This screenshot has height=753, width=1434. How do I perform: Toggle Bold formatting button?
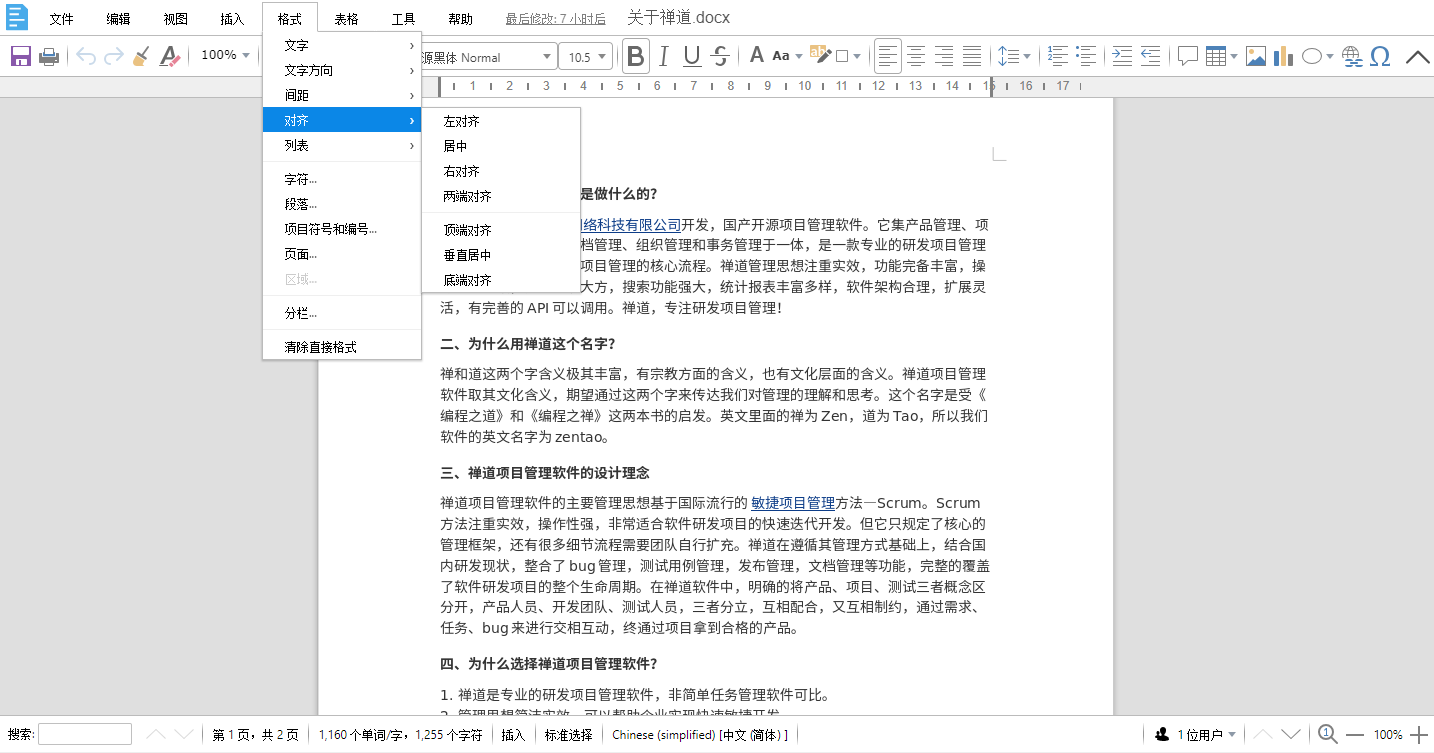[635, 56]
